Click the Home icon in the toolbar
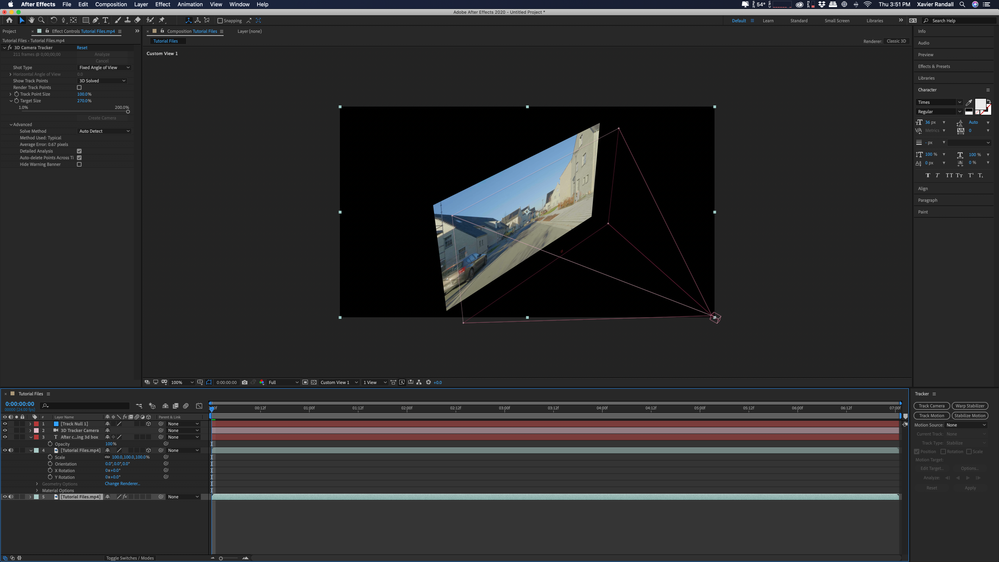The height and width of the screenshot is (562, 999). (x=9, y=20)
